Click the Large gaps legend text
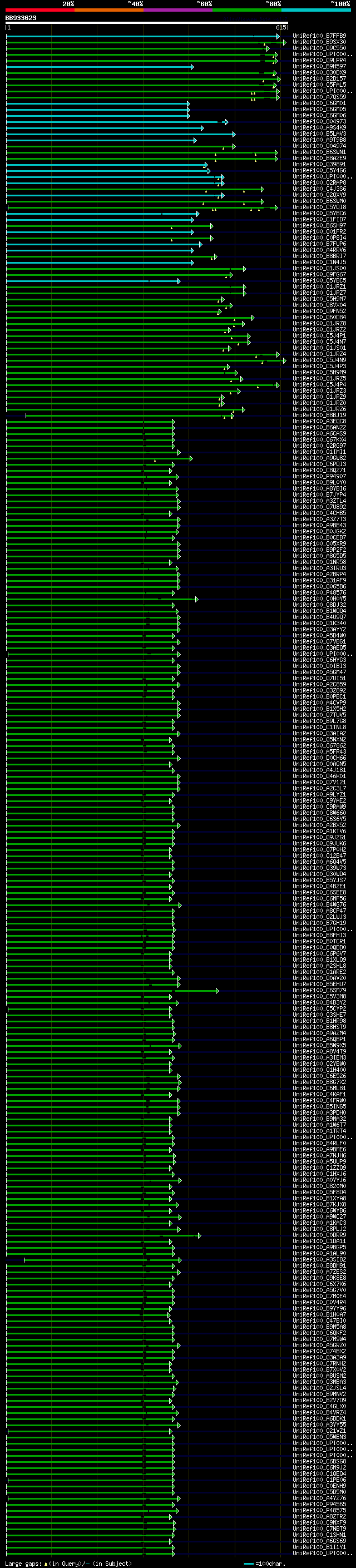Screen dimensions: 356x1568 click(x=23, y=1564)
